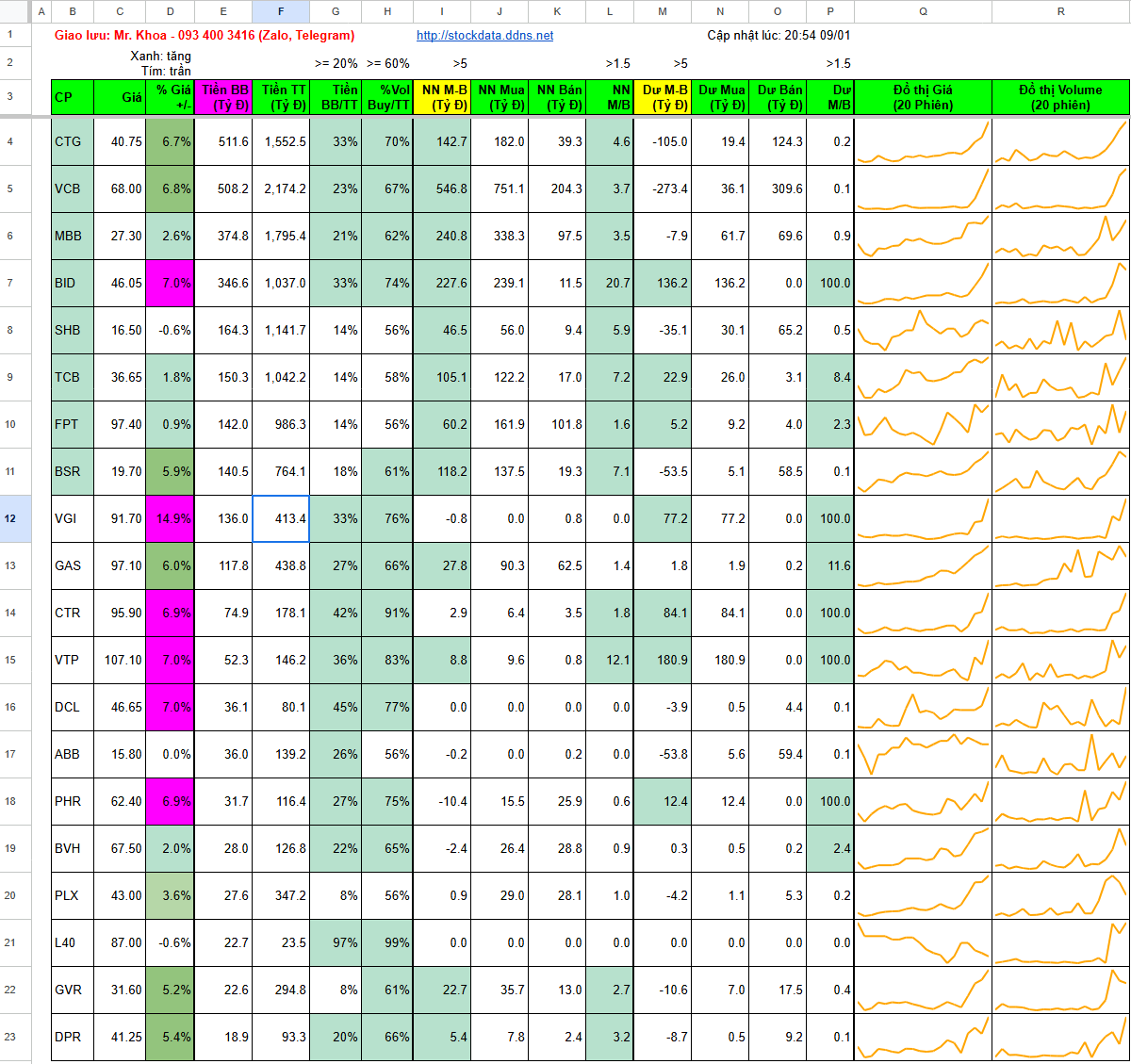Click FPT NN Bán value 101.8
This screenshot has height=1064, width=1131.
point(557,424)
